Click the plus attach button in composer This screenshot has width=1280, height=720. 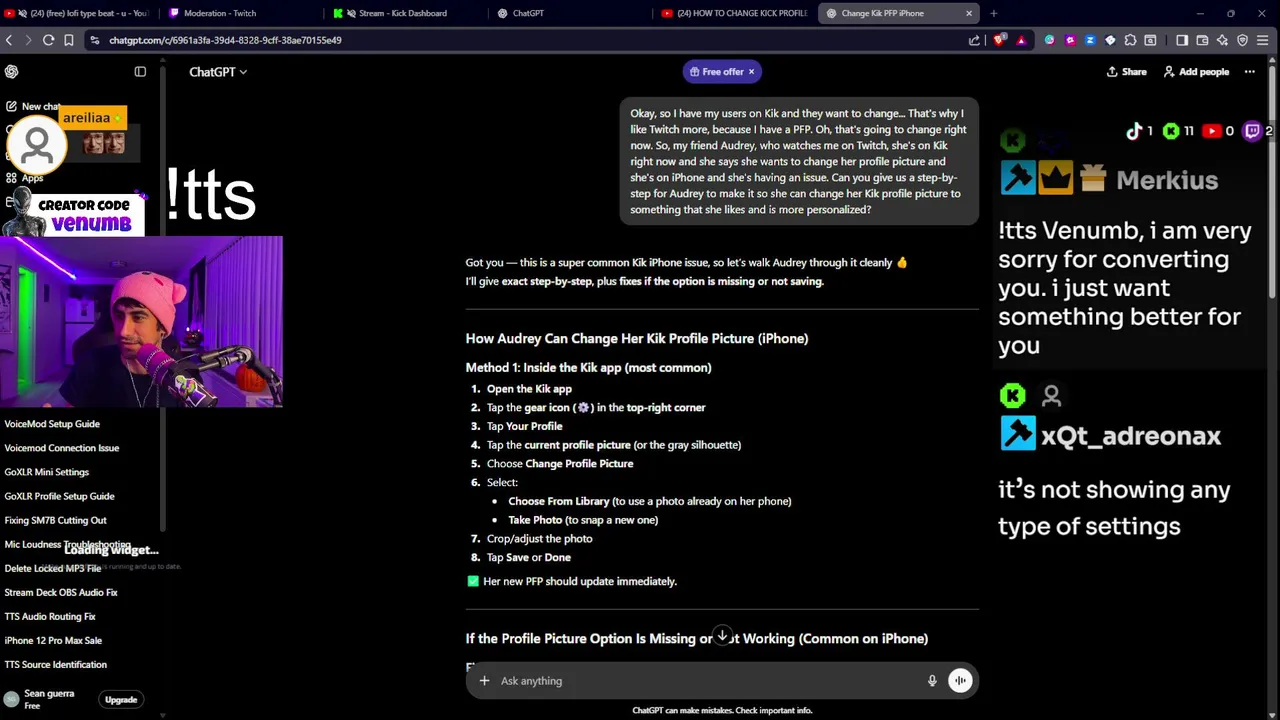pyautogui.click(x=484, y=681)
